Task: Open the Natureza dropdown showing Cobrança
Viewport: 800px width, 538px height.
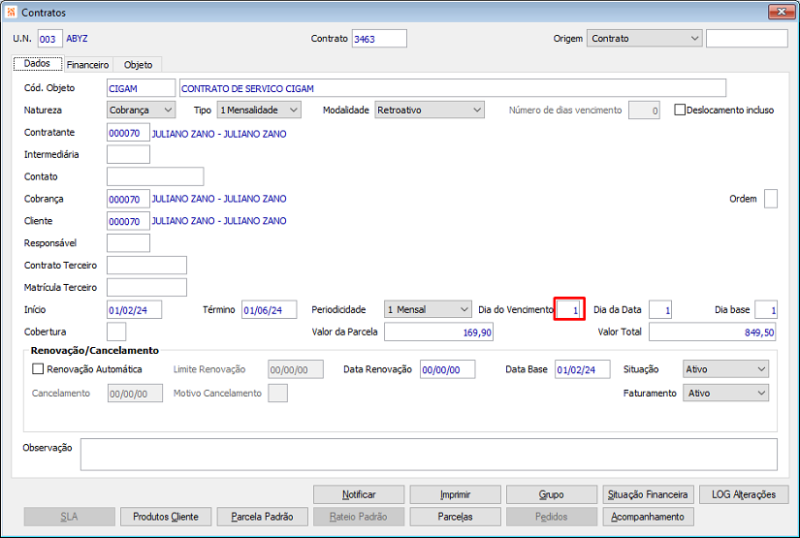Action: (141, 110)
